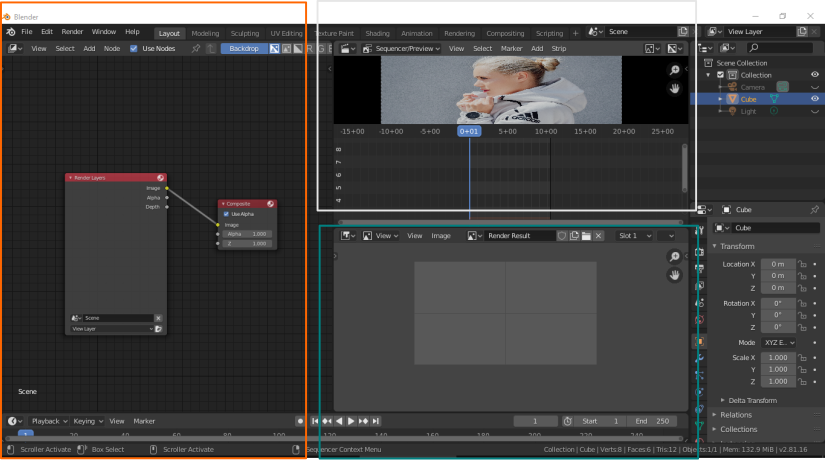The height and width of the screenshot is (474, 825).
Task: Open the File menu
Action: tap(27, 32)
